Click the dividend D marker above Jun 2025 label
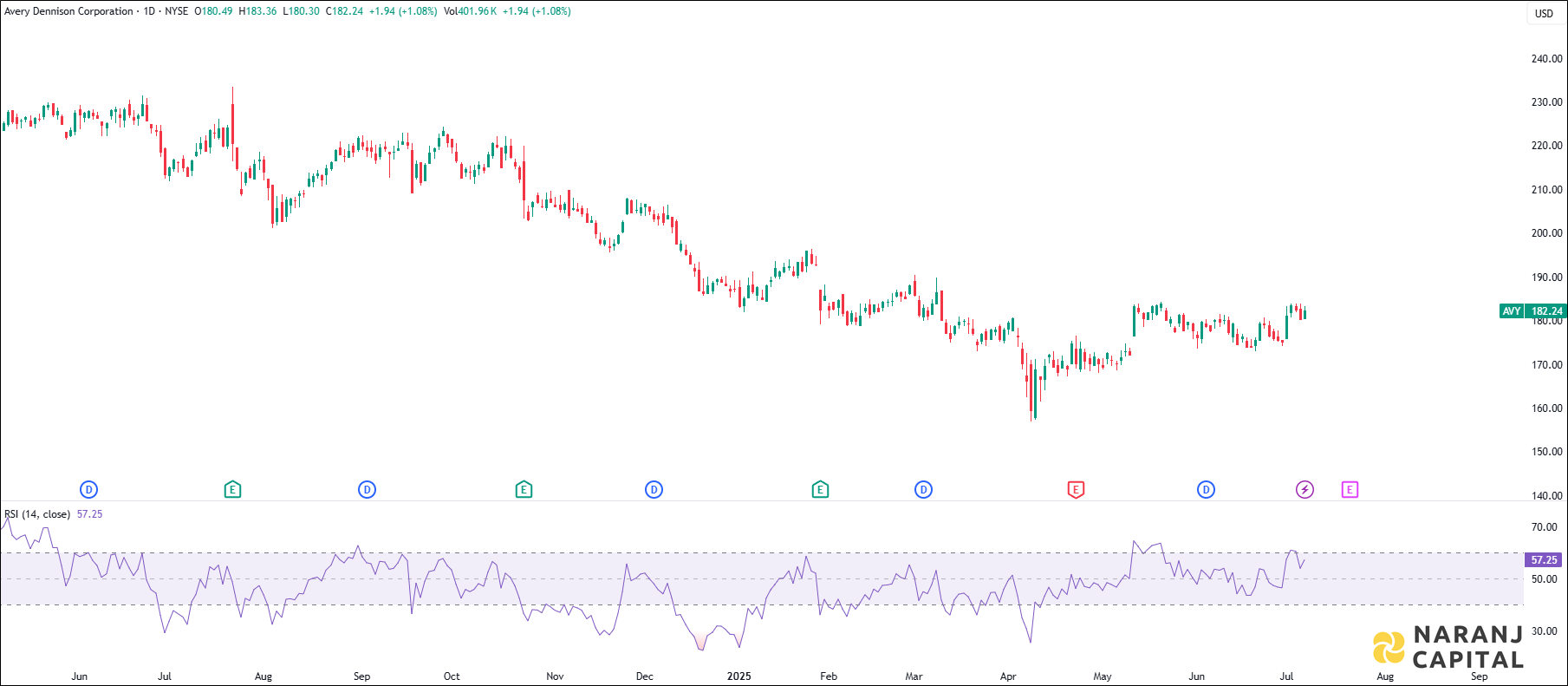This screenshot has width=1568, height=686. point(1206,490)
